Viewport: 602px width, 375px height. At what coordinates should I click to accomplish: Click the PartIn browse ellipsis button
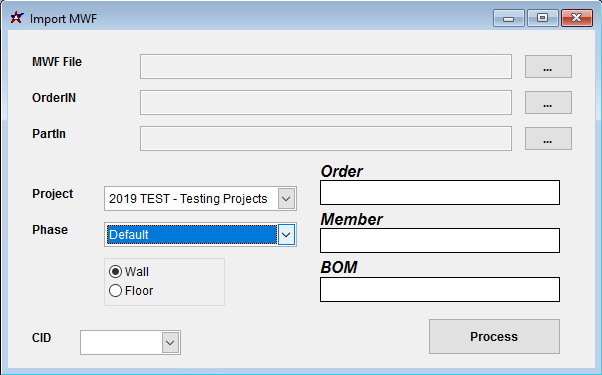click(x=548, y=139)
